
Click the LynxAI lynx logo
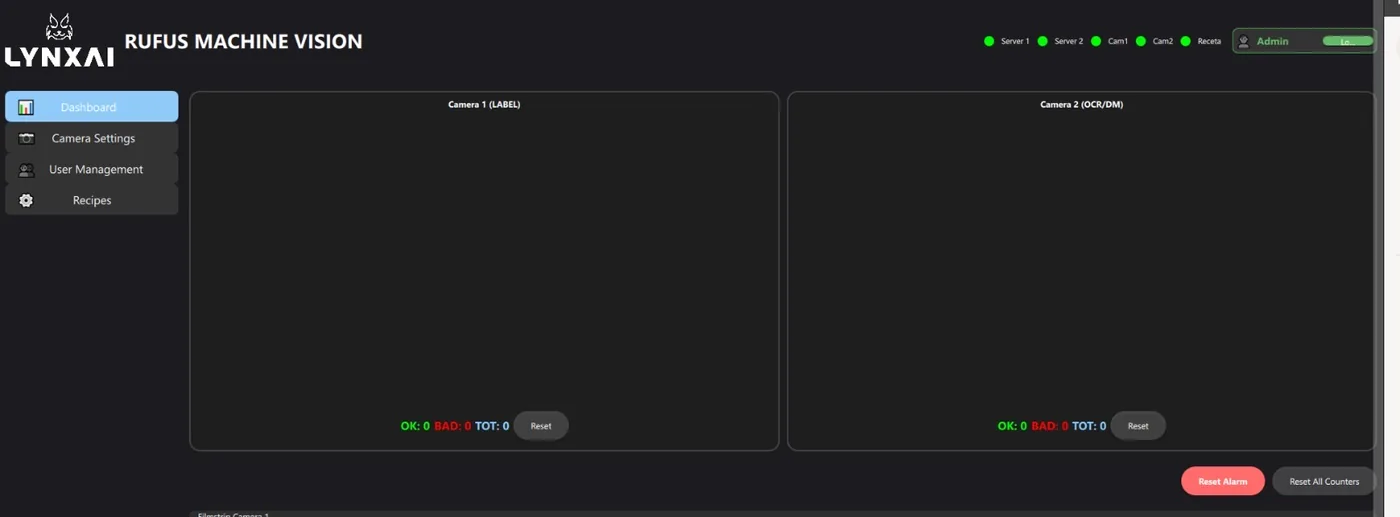pyautogui.click(x=60, y=40)
